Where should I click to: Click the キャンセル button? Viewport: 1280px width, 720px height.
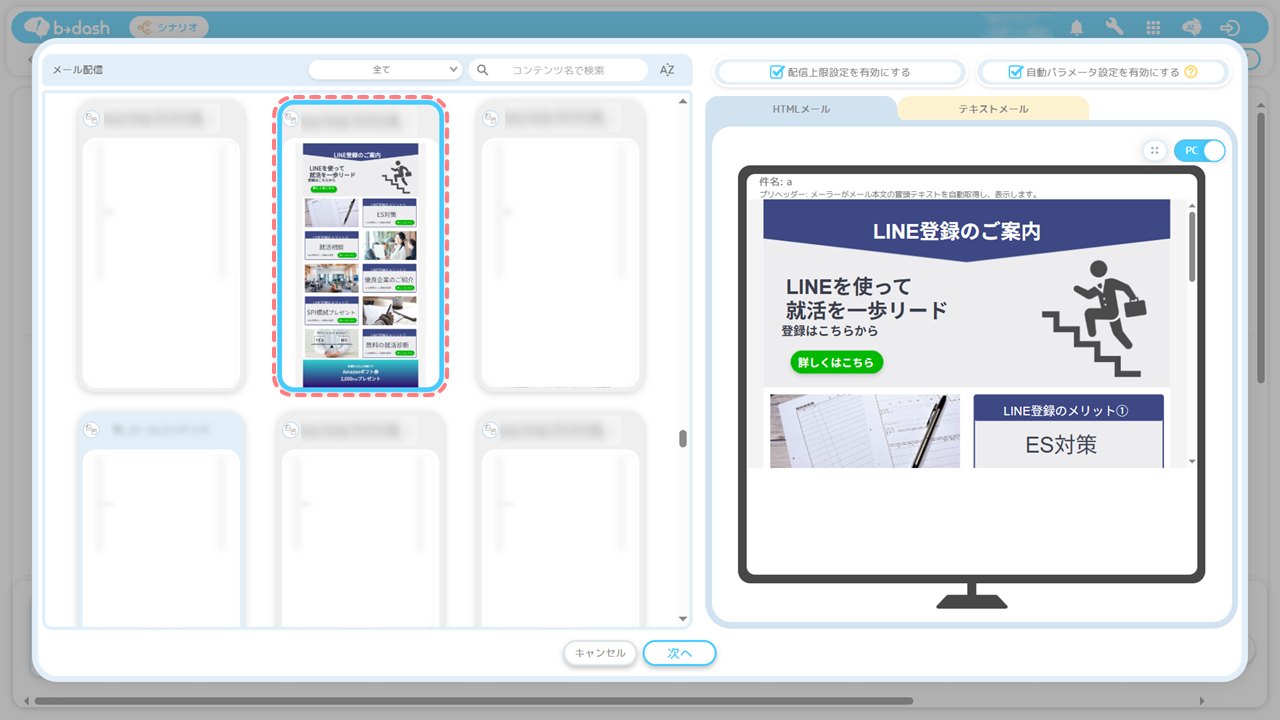pos(600,653)
